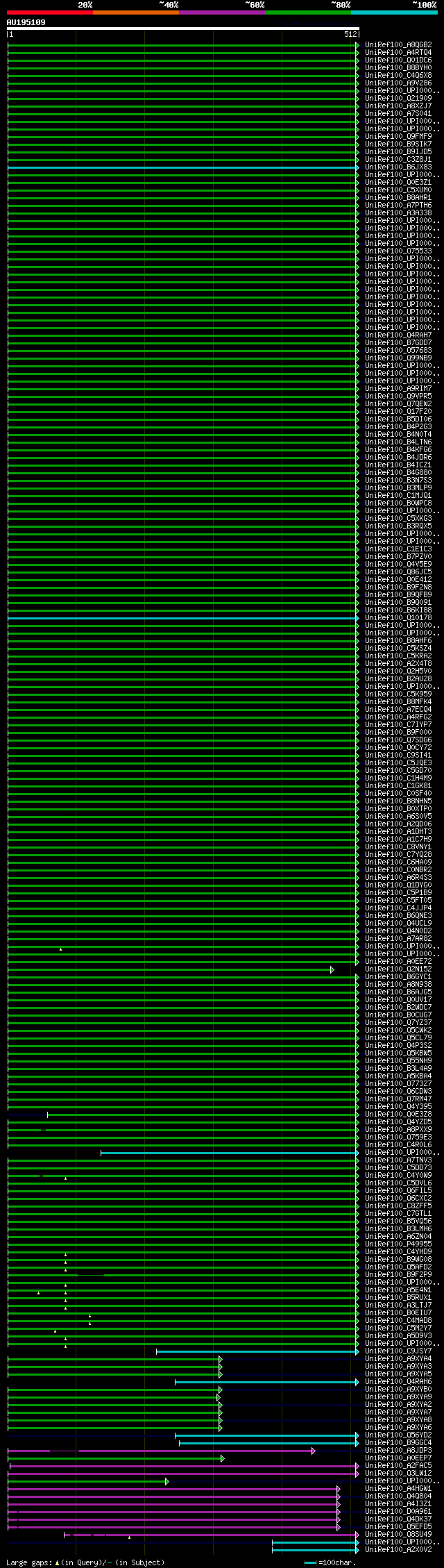The width and height of the screenshot is (444, 1568).
Task: Open hit UniRef100_Q0E3Z8
Action: click(398, 1115)
